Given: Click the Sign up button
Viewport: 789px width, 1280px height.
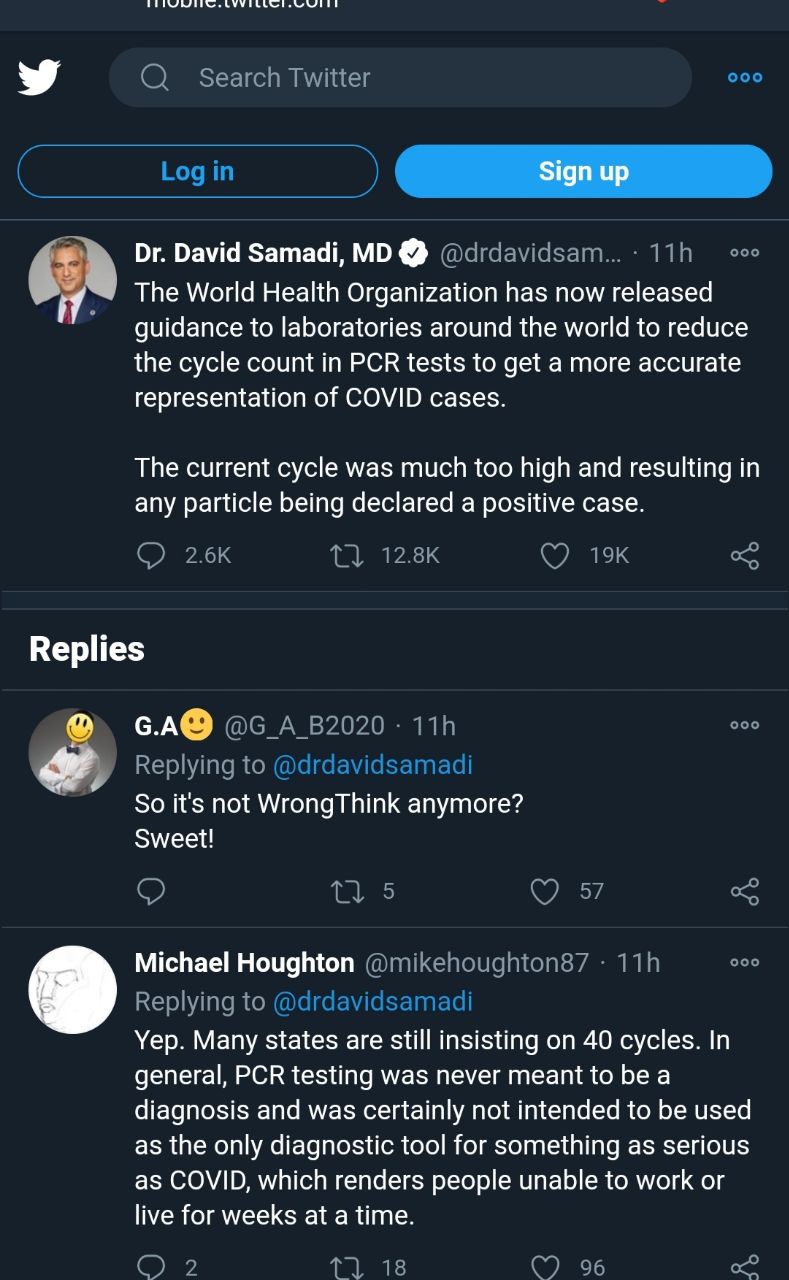Looking at the screenshot, I should (584, 171).
